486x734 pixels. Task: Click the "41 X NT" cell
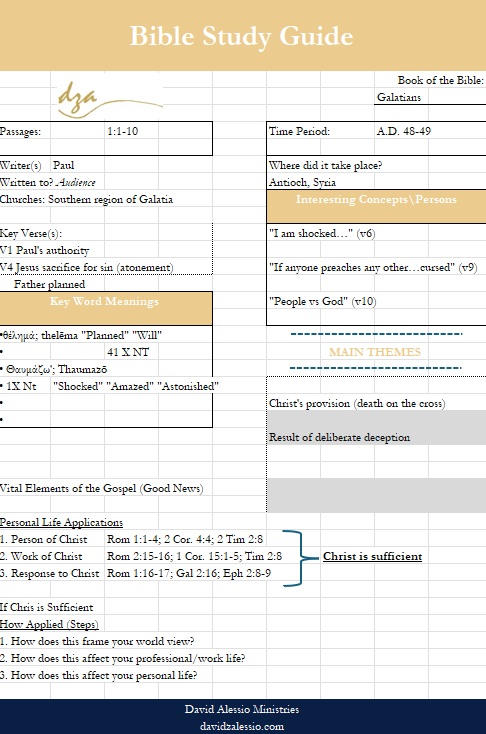coord(128,352)
